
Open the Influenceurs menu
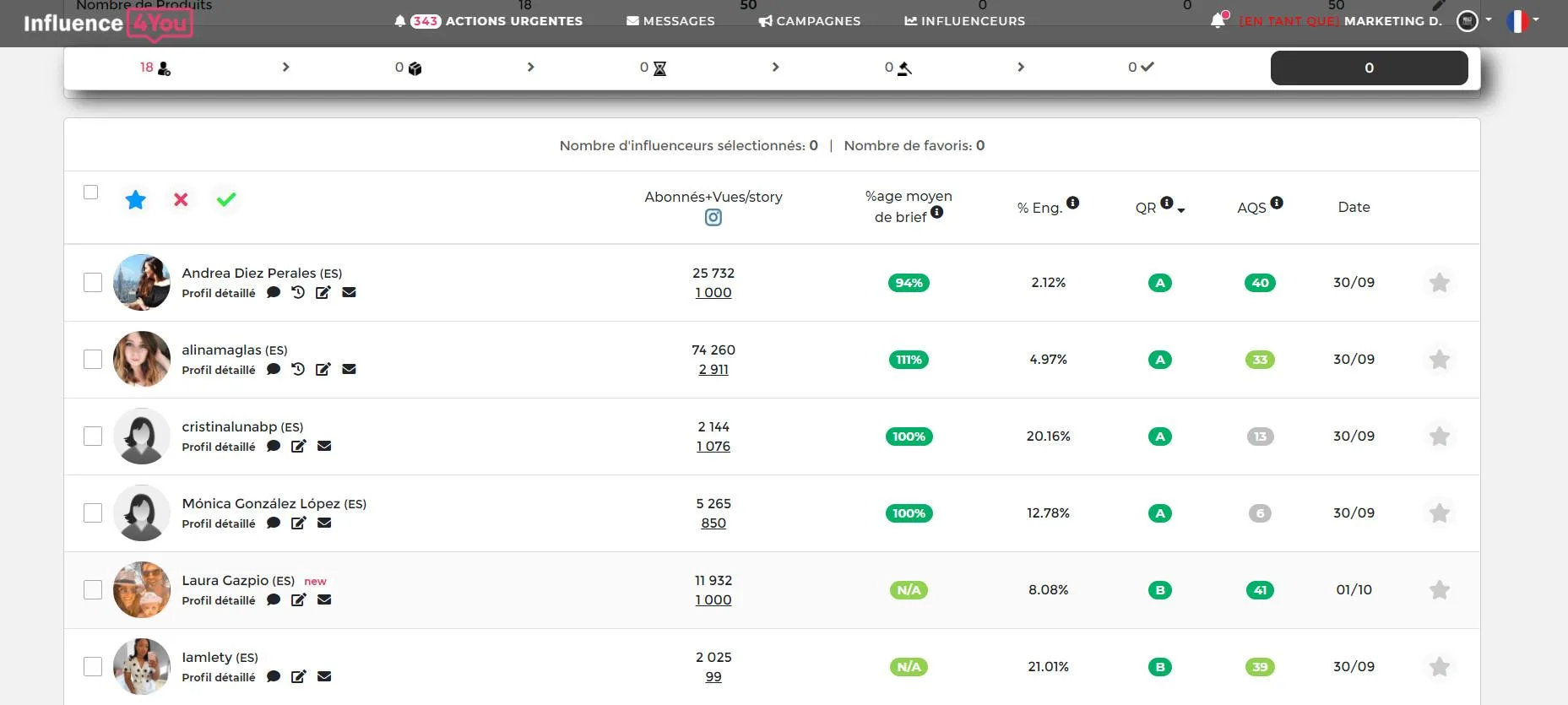pyautogui.click(x=964, y=21)
